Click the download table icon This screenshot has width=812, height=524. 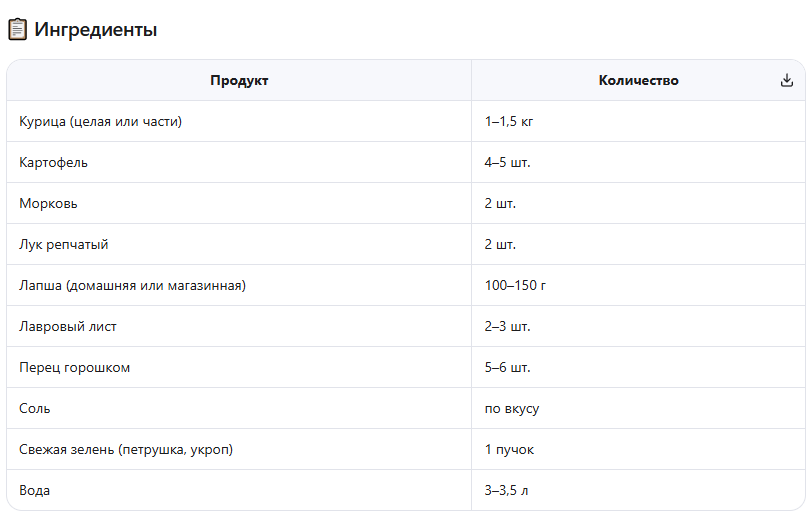tap(787, 80)
